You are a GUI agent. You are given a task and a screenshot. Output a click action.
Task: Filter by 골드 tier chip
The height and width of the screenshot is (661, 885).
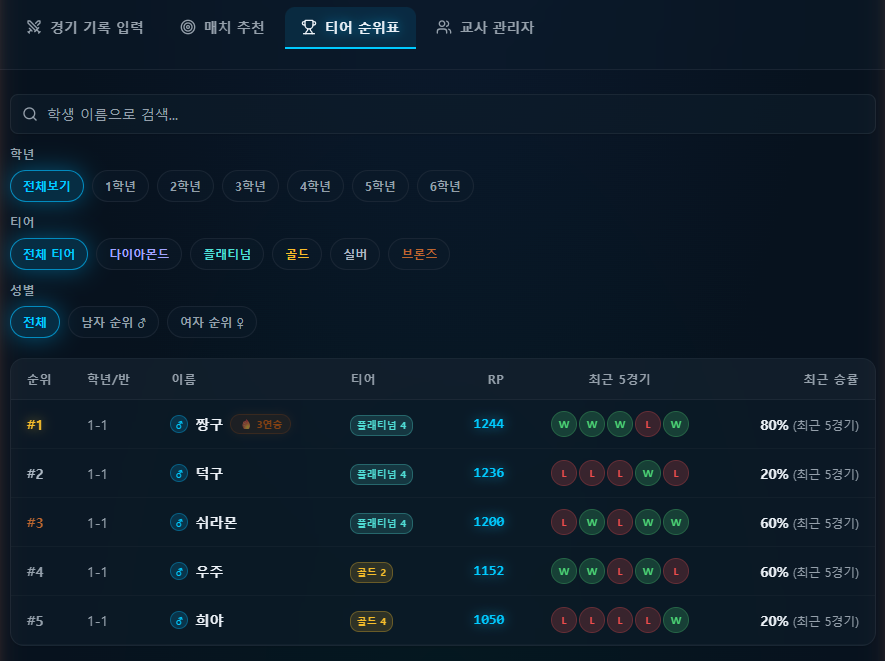pyautogui.click(x=297, y=254)
